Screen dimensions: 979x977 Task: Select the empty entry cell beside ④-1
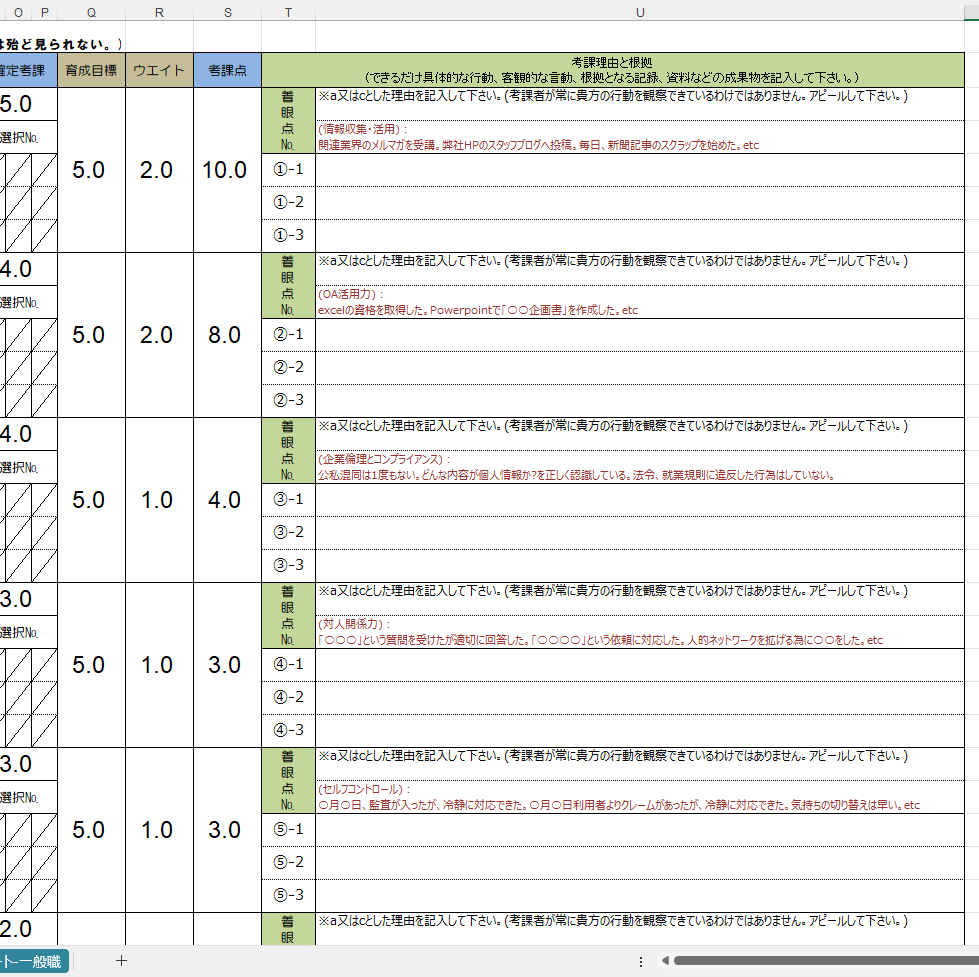[x=640, y=665]
